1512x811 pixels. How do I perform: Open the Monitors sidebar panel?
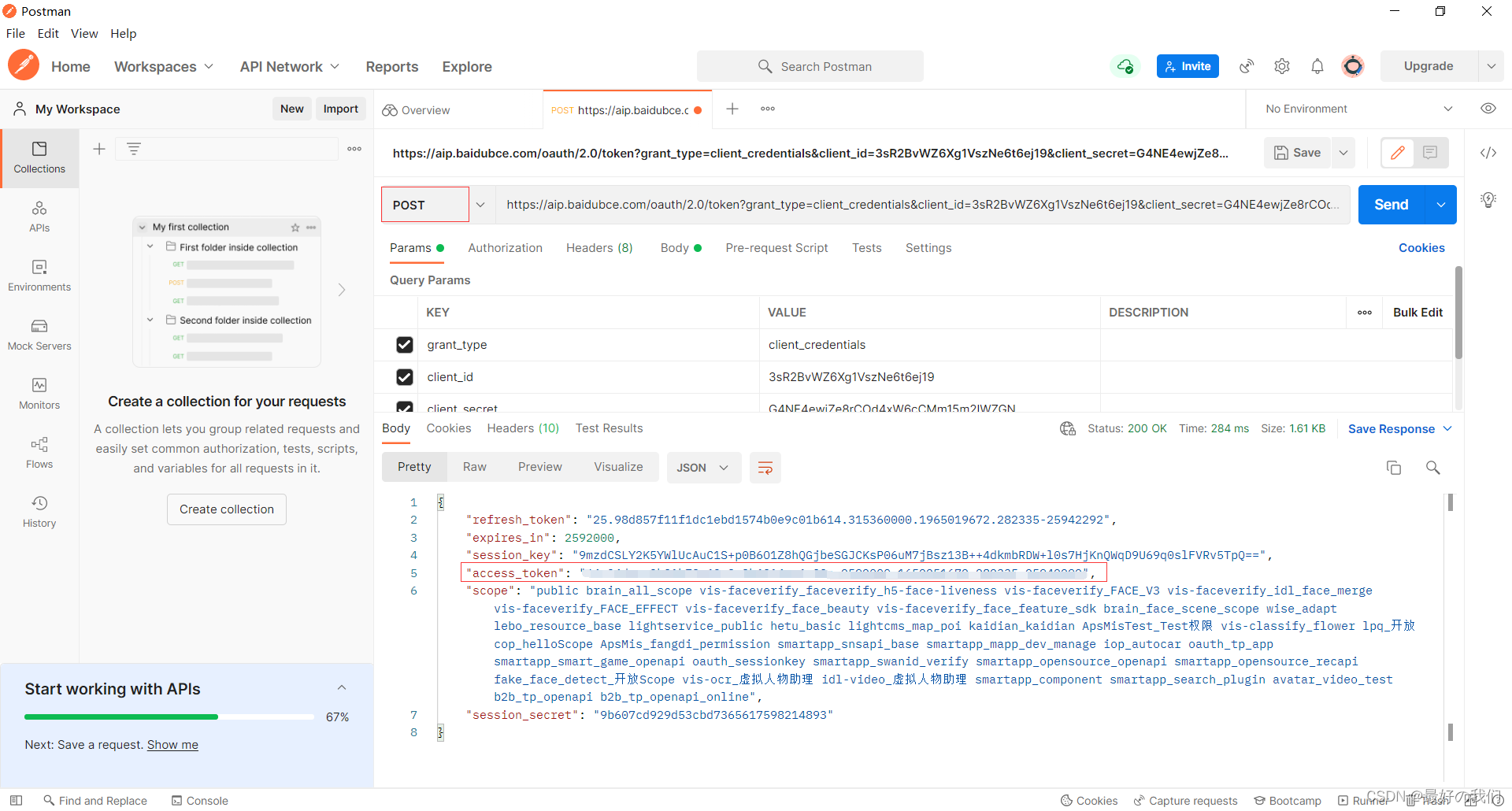coord(39,394)
